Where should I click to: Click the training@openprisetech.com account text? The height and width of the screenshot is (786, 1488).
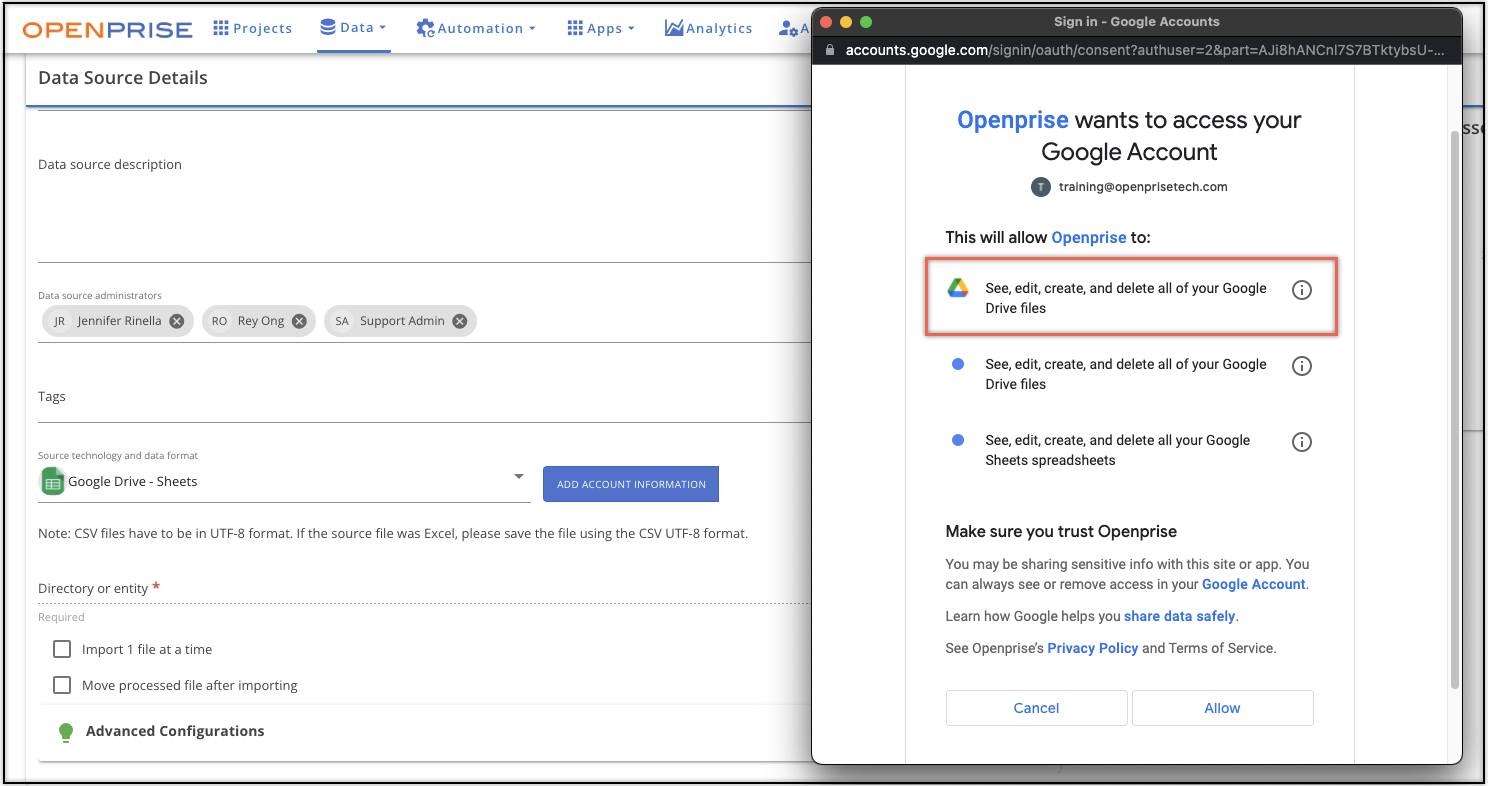pyautogui.click(x=1143, y=187)
